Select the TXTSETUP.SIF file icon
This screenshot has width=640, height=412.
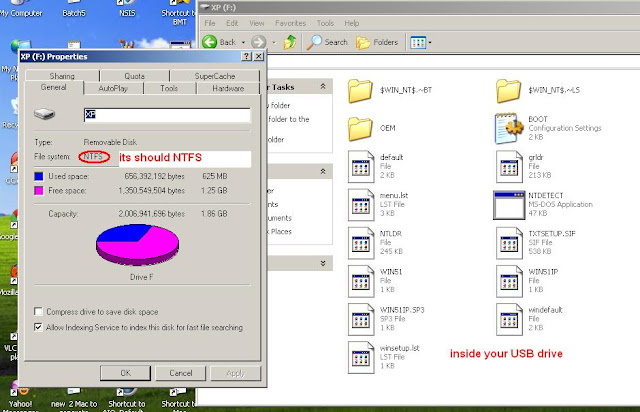point(509,243)
